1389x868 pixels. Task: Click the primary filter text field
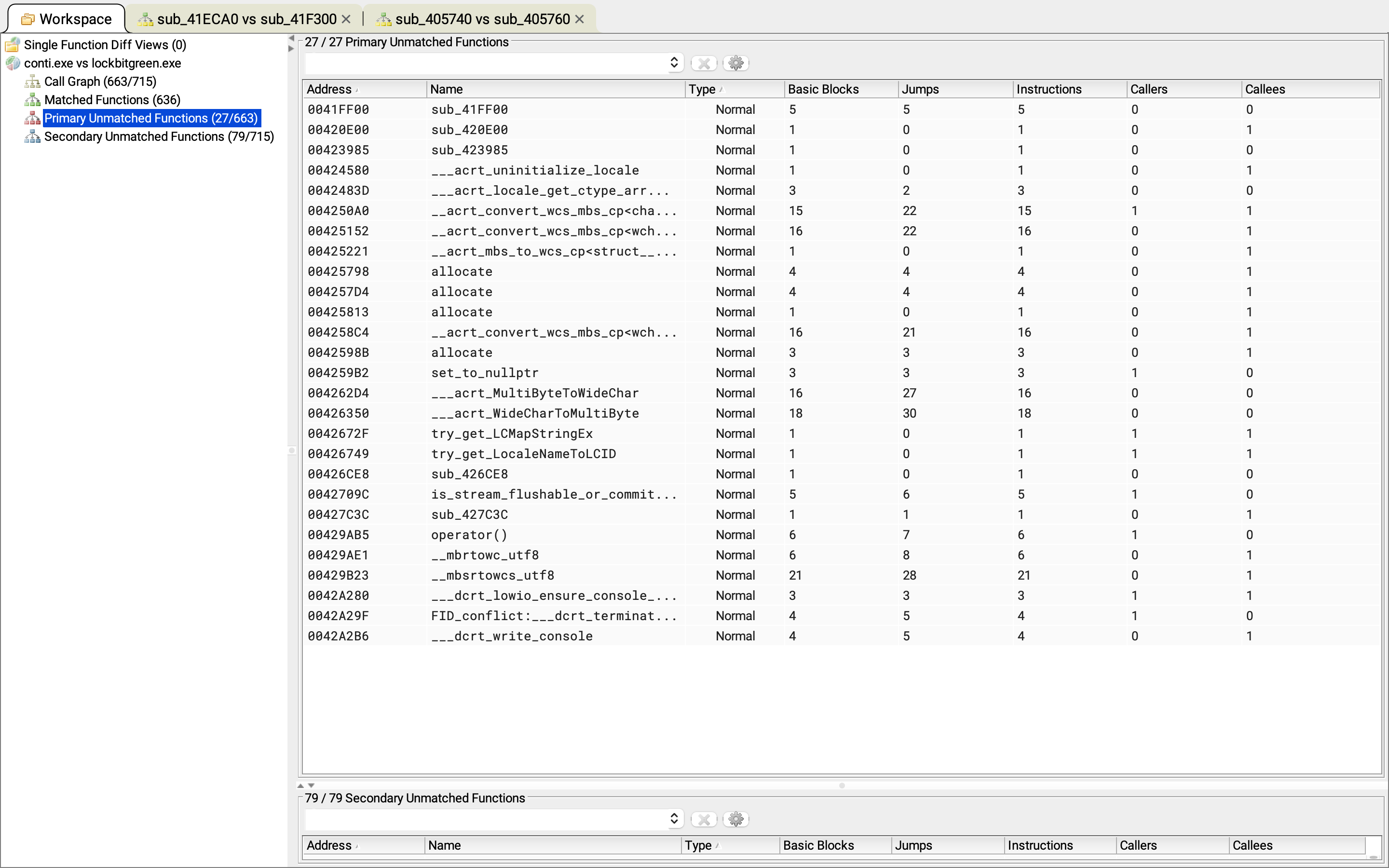click(487, 63)
